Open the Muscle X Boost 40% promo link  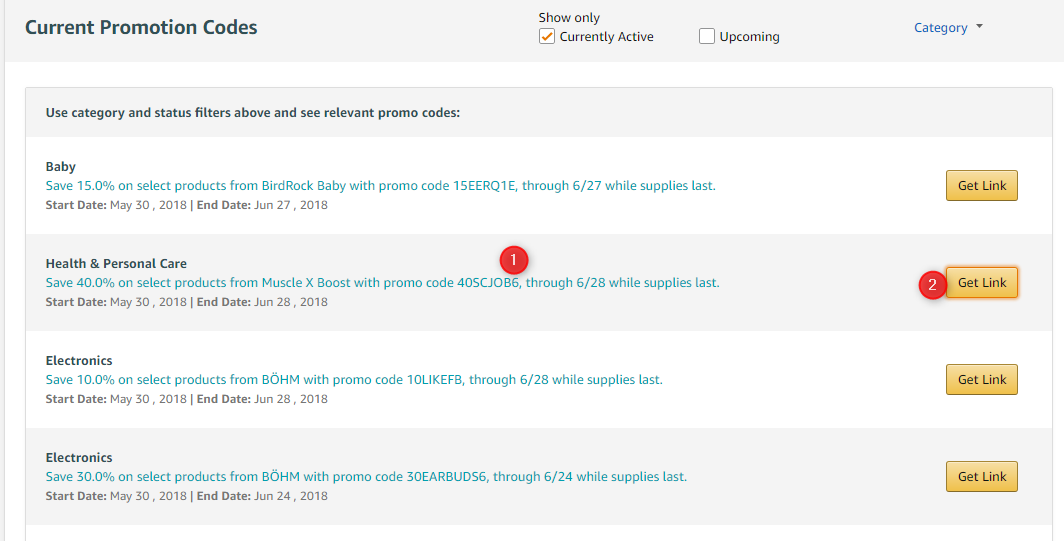tap(382, 283)
